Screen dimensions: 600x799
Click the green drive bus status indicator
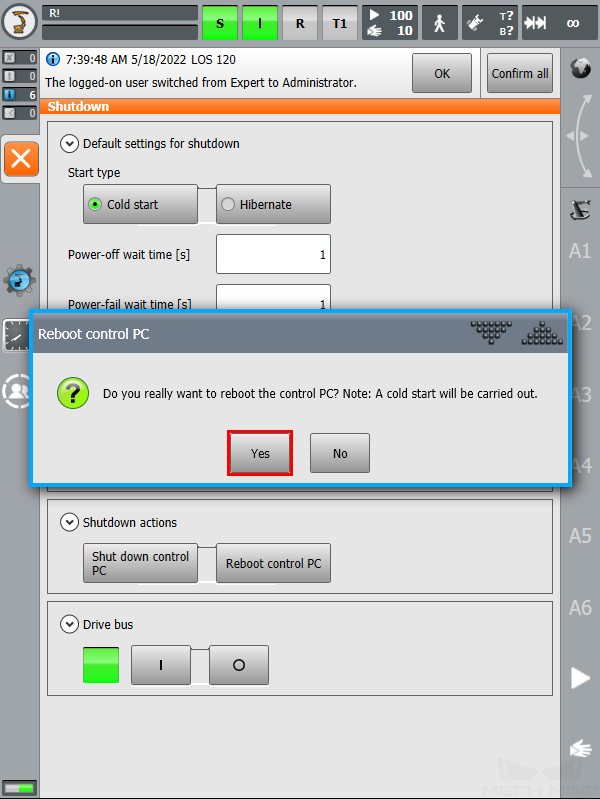[101, 665]
